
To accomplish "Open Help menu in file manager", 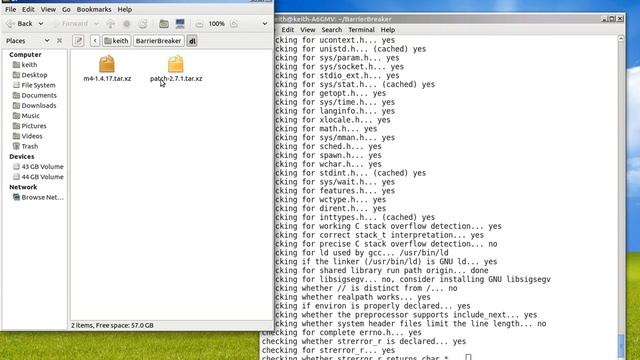I will click(124, 9).
